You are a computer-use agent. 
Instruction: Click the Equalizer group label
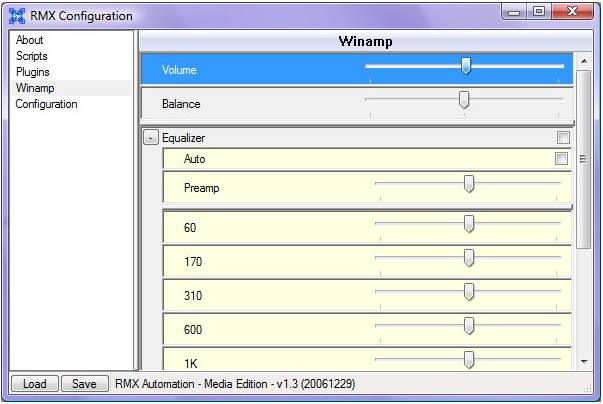183,138
